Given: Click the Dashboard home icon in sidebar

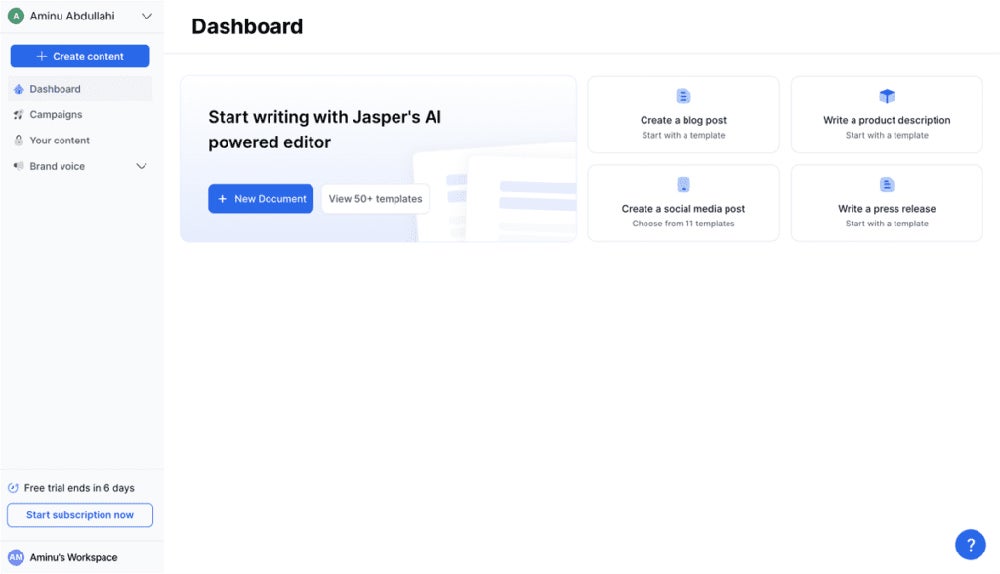Looking at the screenshot, I should tap(18, 89).
